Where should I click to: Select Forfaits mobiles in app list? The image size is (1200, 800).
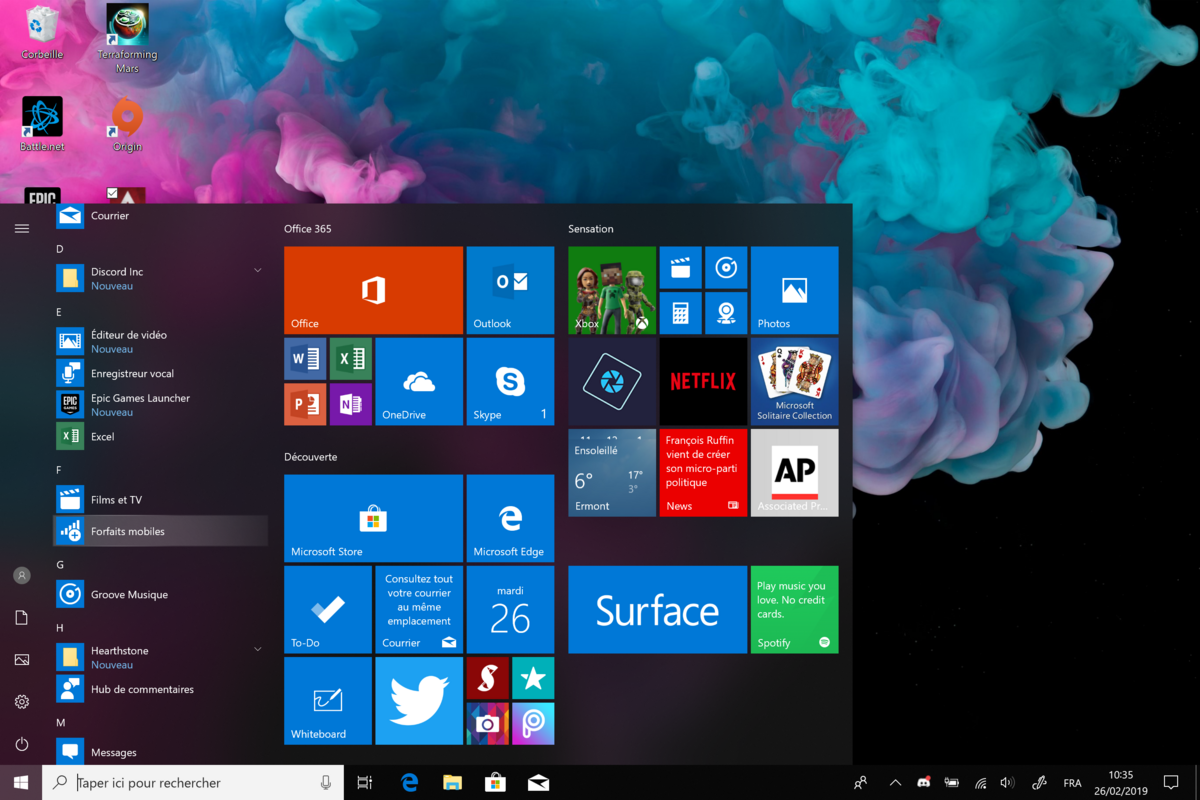(x=161, y=531)
